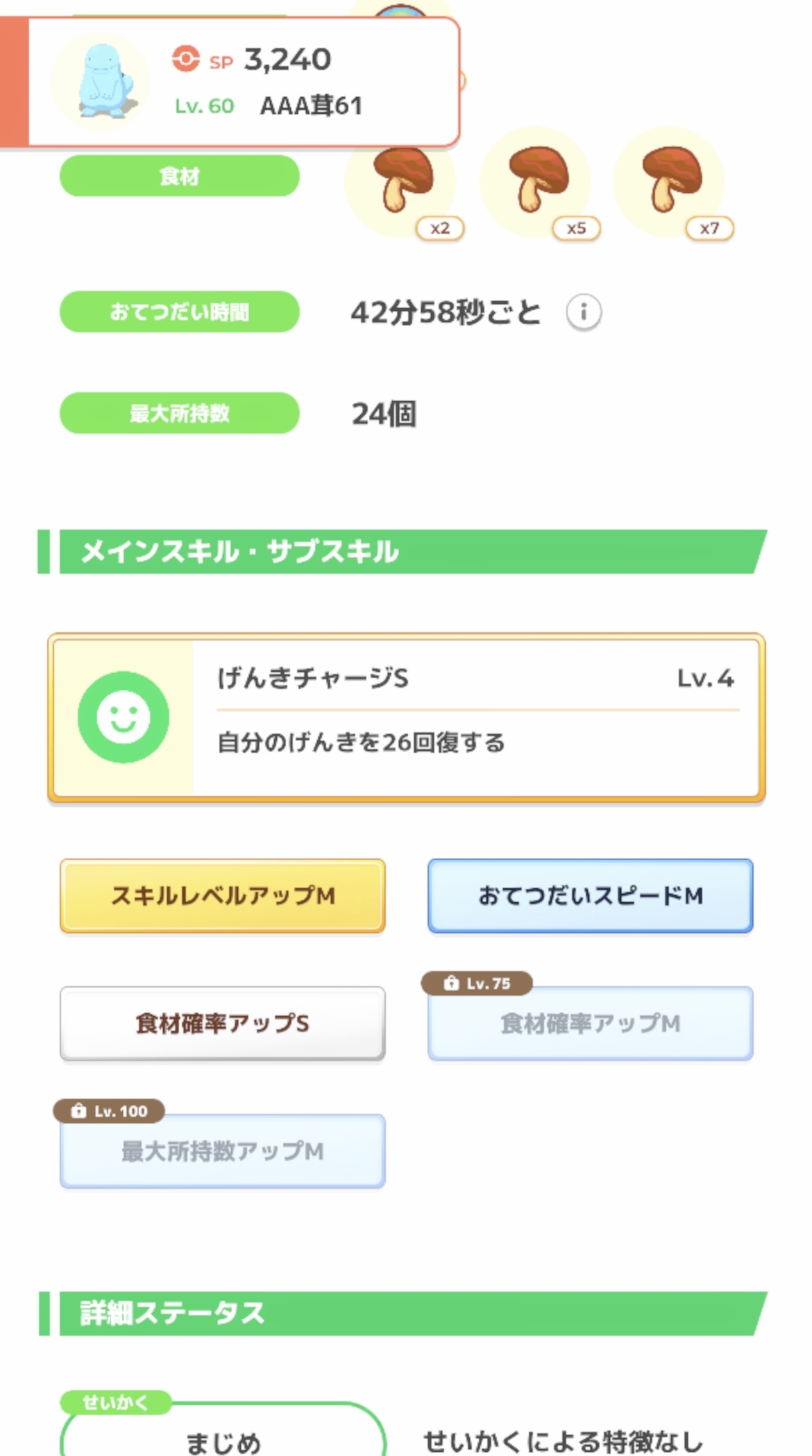This screenshot has height=1456, width=812.
Task: Tap the Poké Ball SP icon
Action: coord(186,59)
